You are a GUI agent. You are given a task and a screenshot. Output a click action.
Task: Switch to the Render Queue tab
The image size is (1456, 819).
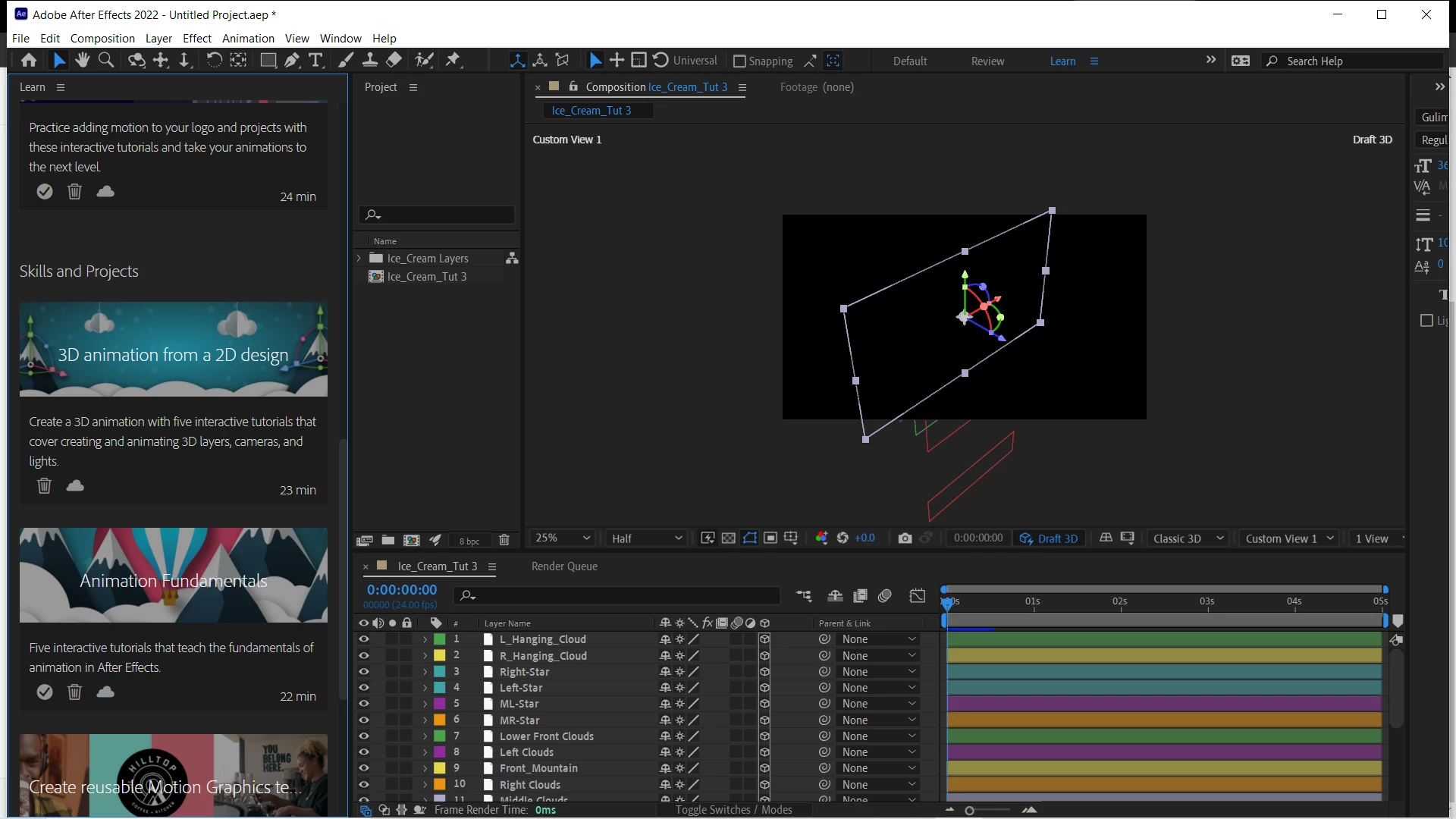[564, 566]
